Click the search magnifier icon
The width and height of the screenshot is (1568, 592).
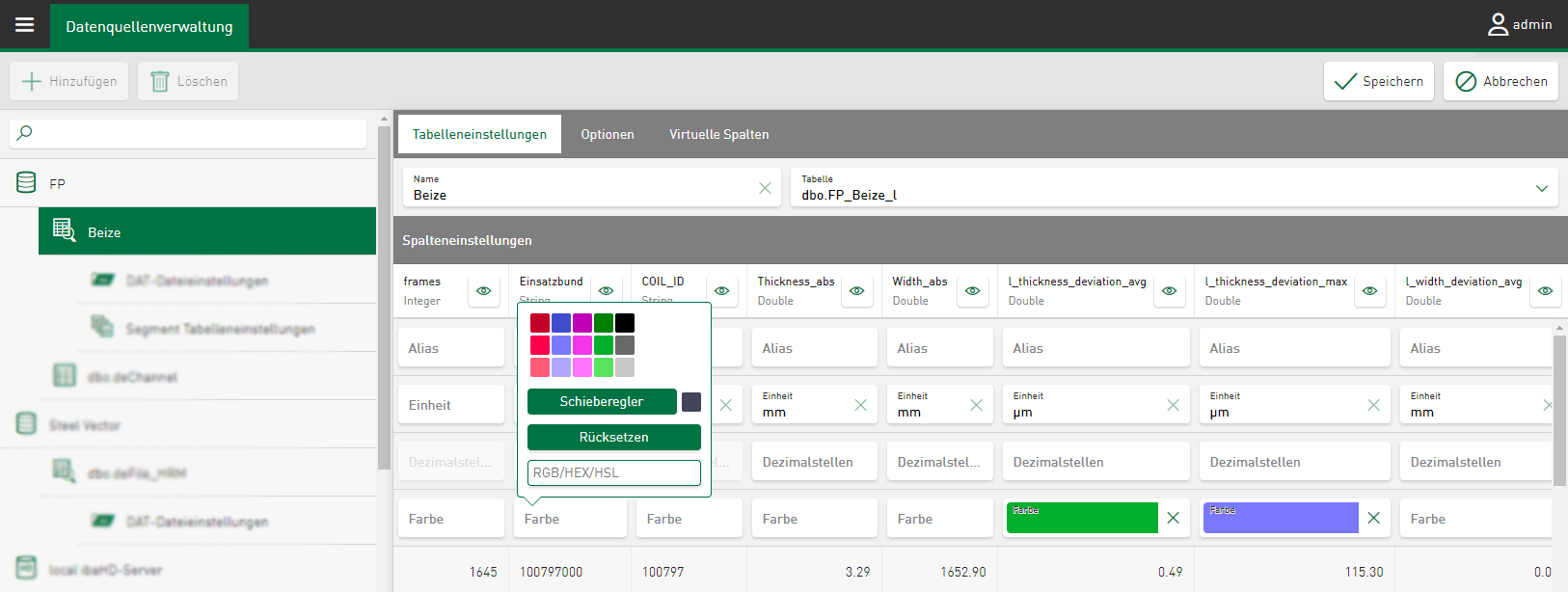tap(25, 133)
